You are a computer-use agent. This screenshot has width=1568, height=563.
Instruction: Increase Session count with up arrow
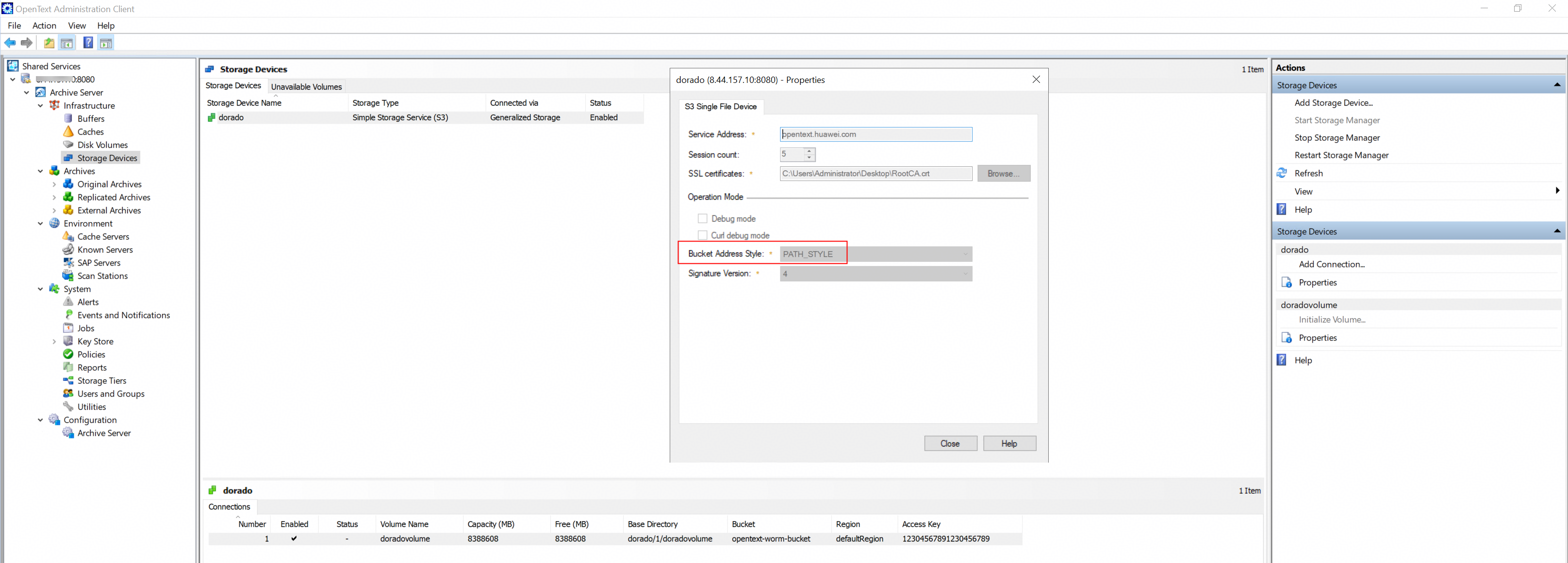point(809,151)
